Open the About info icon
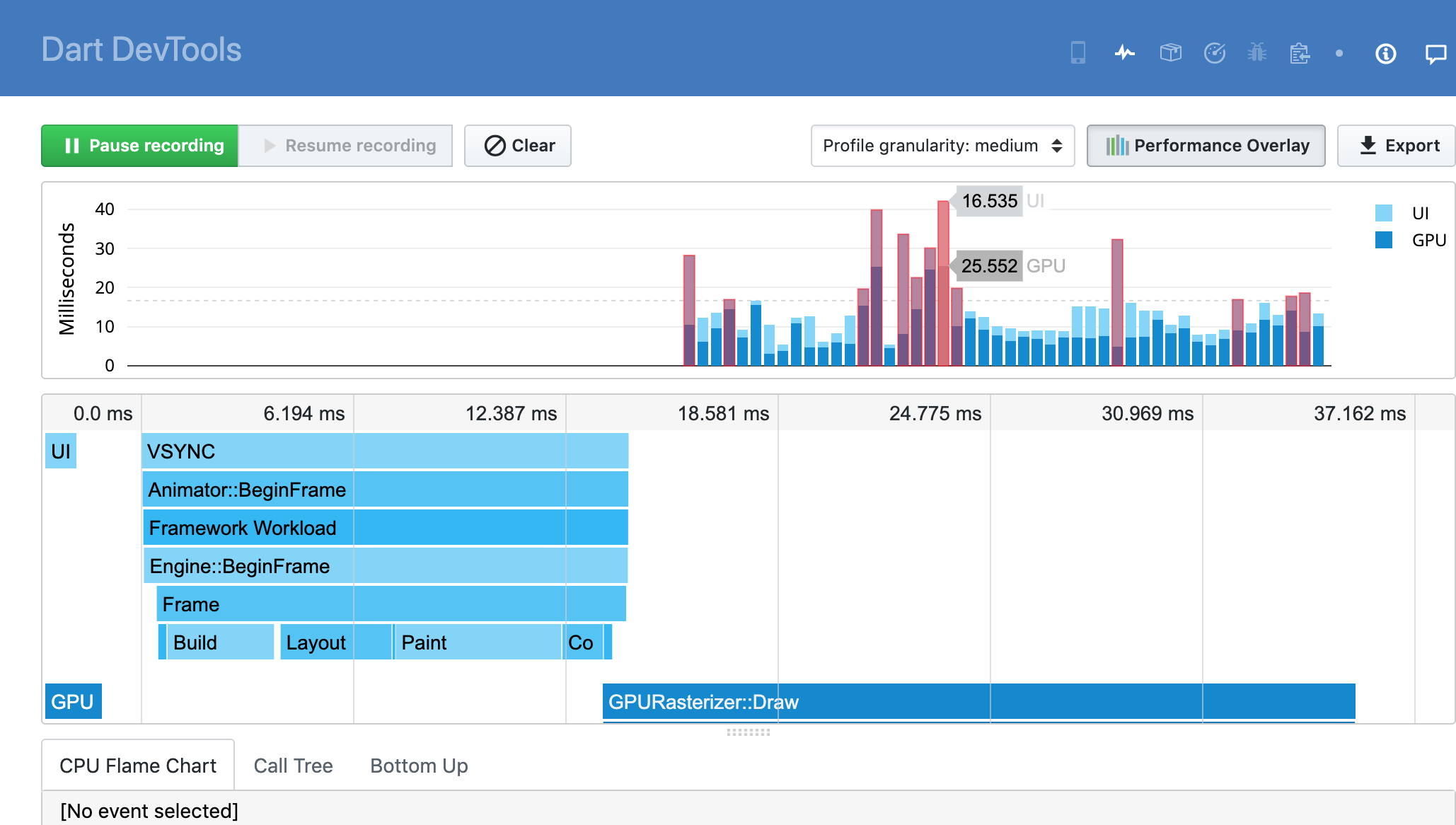This screenshot has width=1456, height=825. [x=1385, y=53]
